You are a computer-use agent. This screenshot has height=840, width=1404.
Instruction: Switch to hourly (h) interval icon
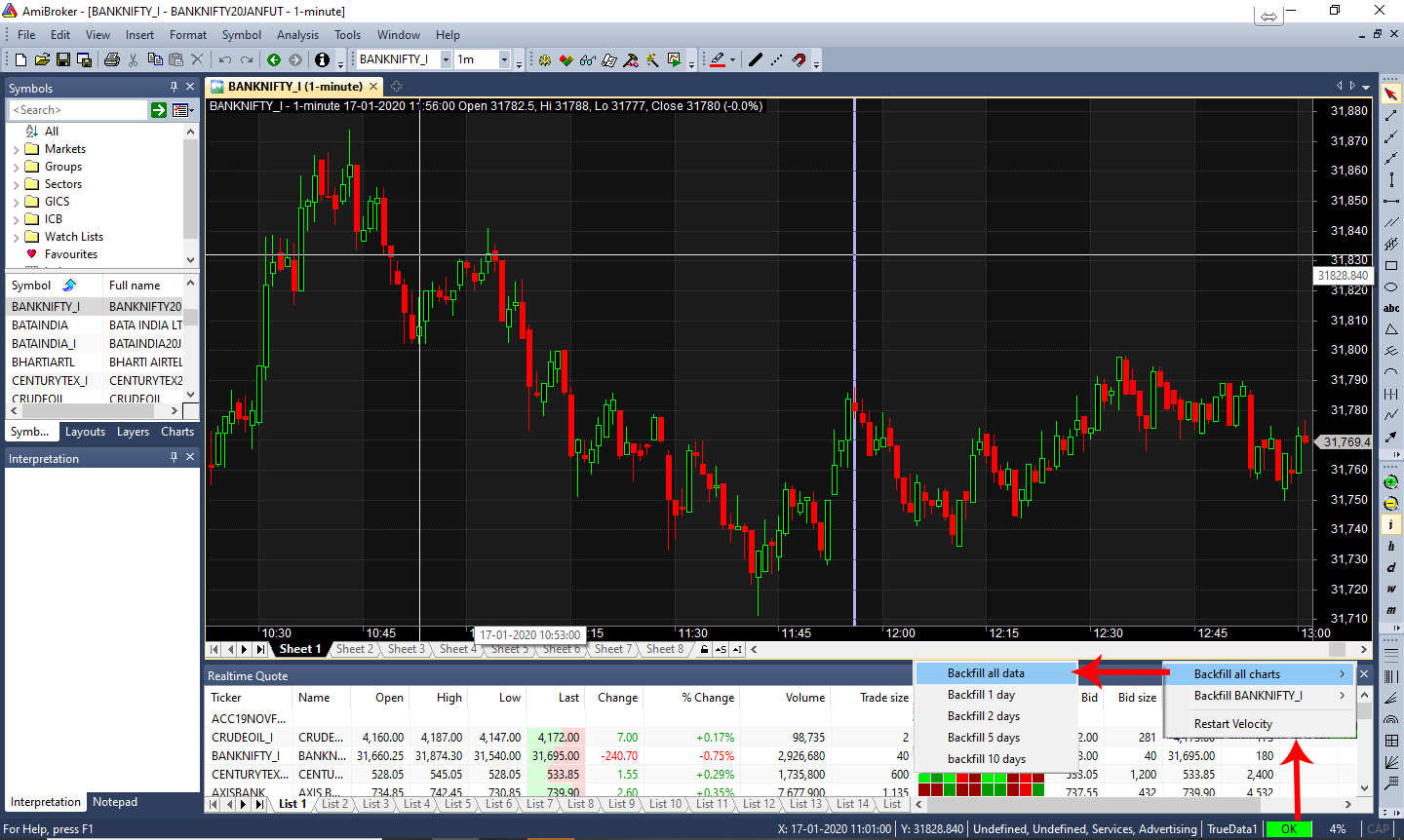click(1391, 547)
